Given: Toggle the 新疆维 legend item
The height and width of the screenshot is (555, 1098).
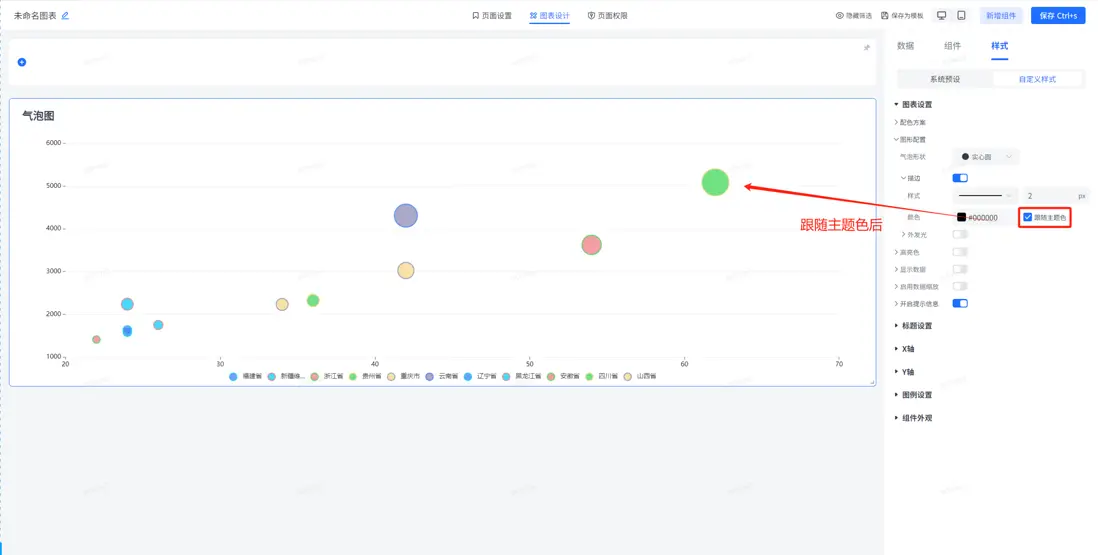Looking at the screenshot, I should pos(286,377).
